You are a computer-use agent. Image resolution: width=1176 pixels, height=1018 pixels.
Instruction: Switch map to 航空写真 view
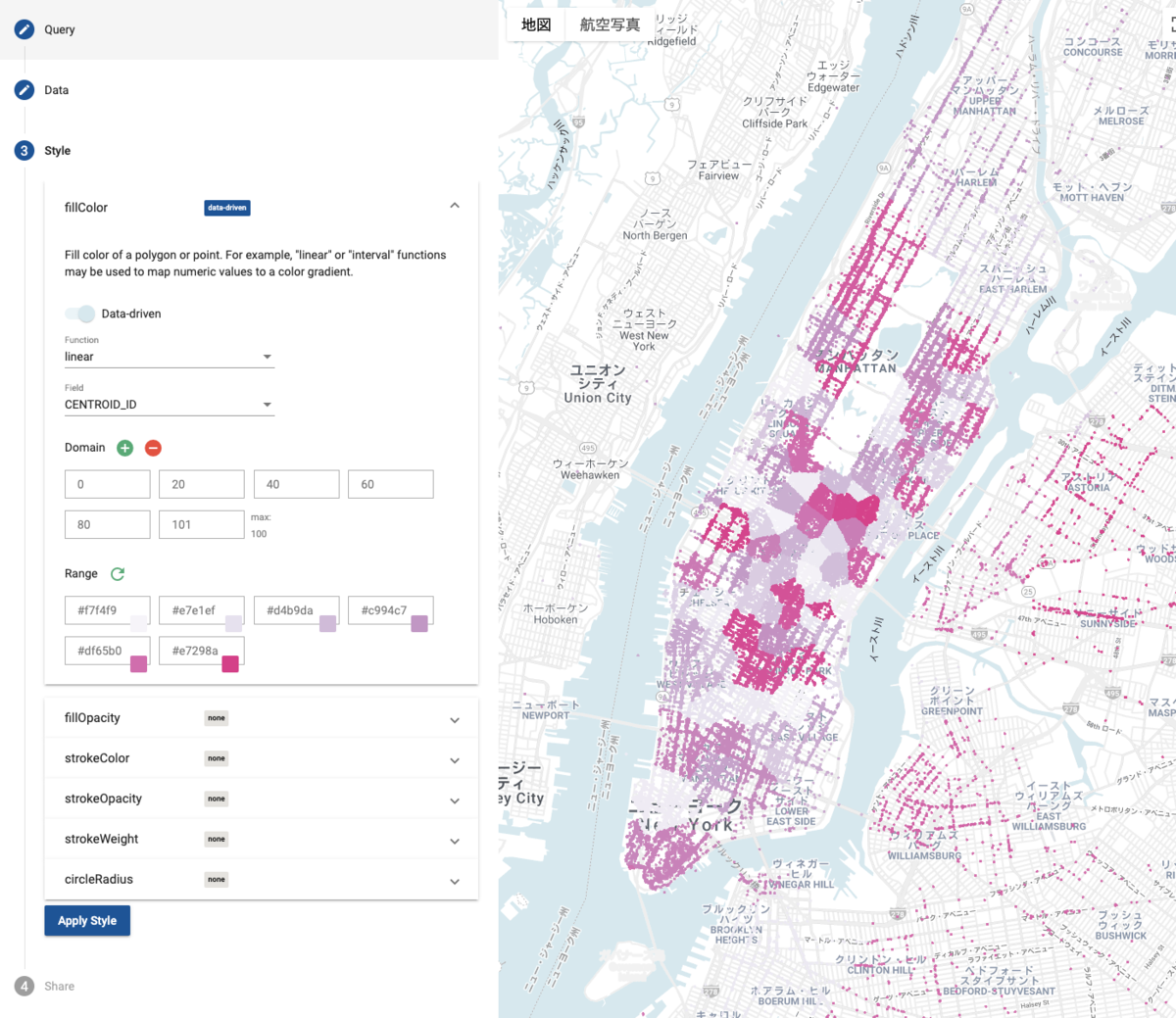click(x=610, y=24)
